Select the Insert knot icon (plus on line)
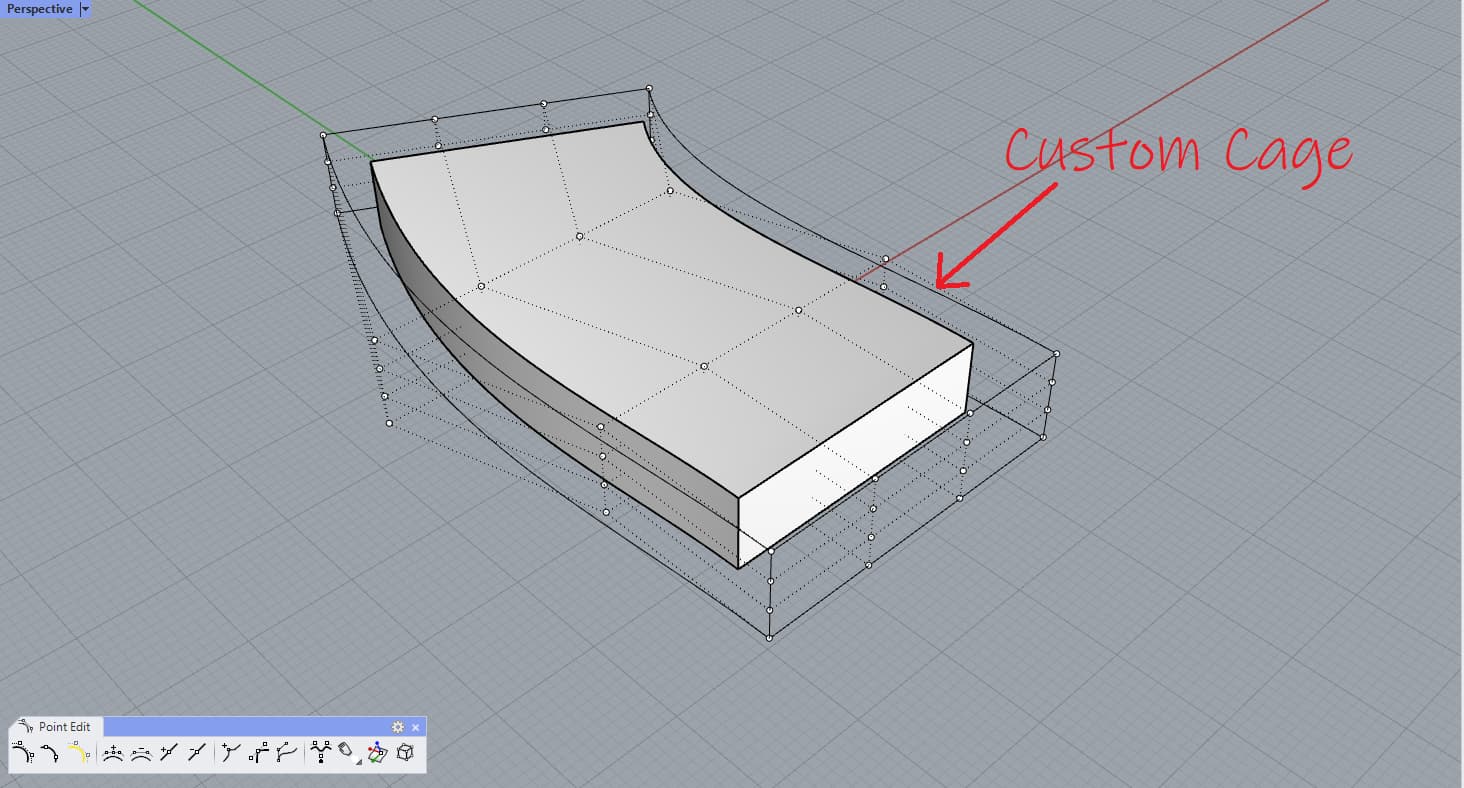This screenshot has height=788, width=1464. tap(169, 752)
